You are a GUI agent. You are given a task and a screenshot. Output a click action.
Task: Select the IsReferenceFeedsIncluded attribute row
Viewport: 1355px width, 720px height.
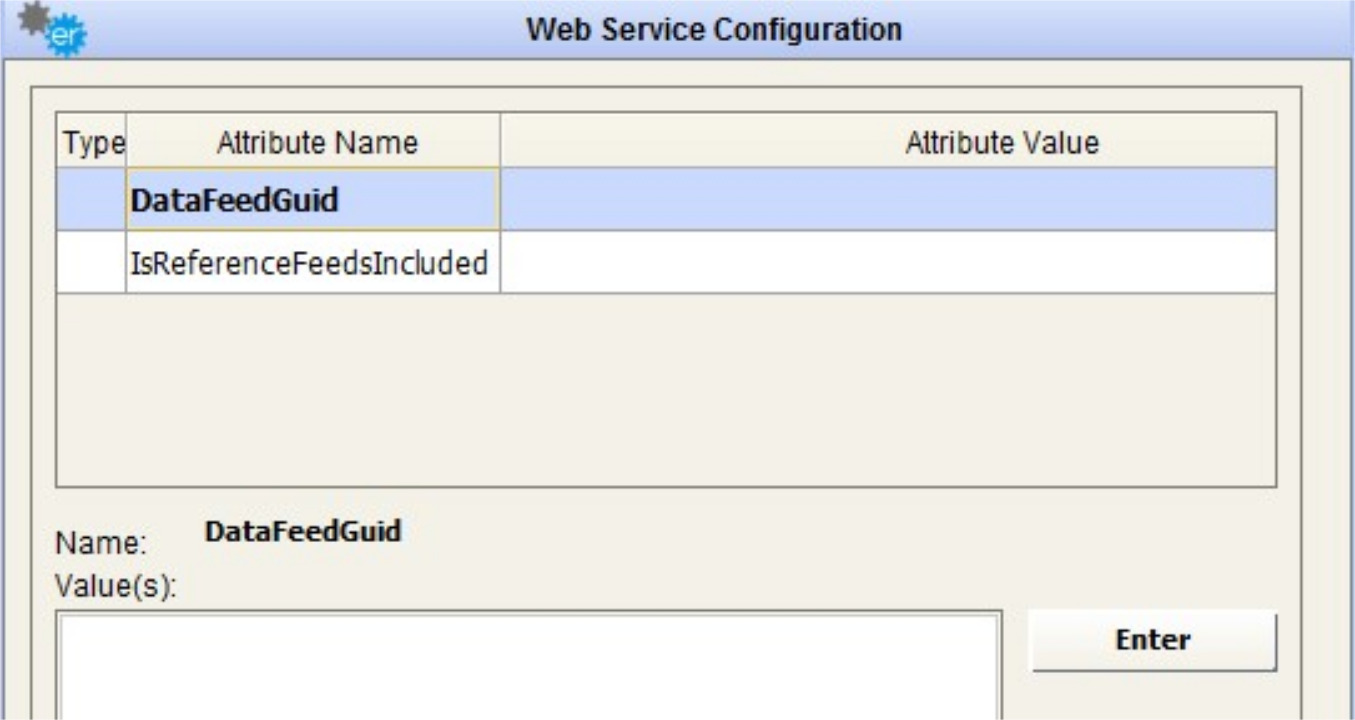[312, 263]
